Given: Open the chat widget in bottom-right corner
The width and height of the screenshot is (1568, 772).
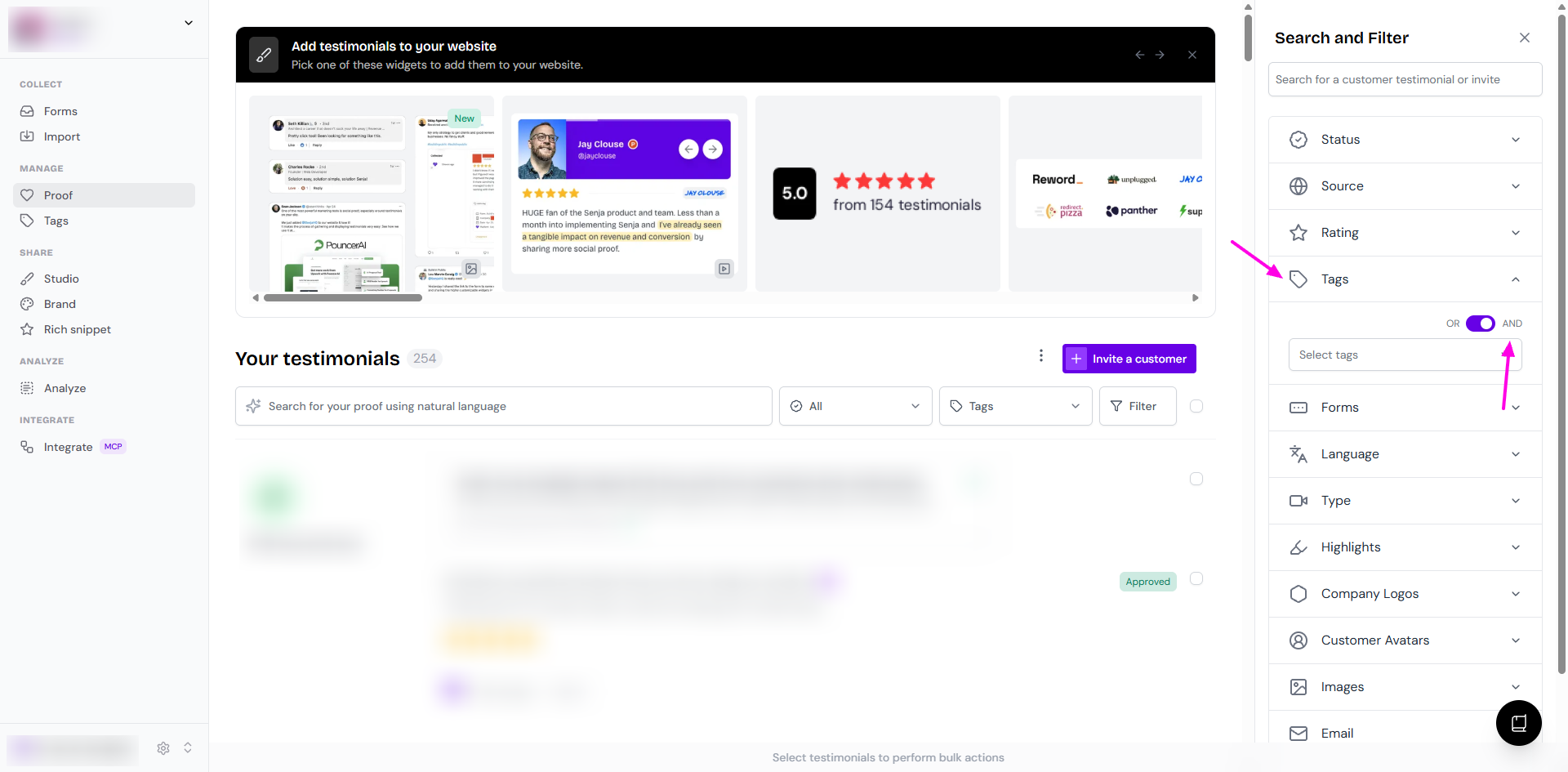Looking at the screenshot, I should pos(1518,723).
